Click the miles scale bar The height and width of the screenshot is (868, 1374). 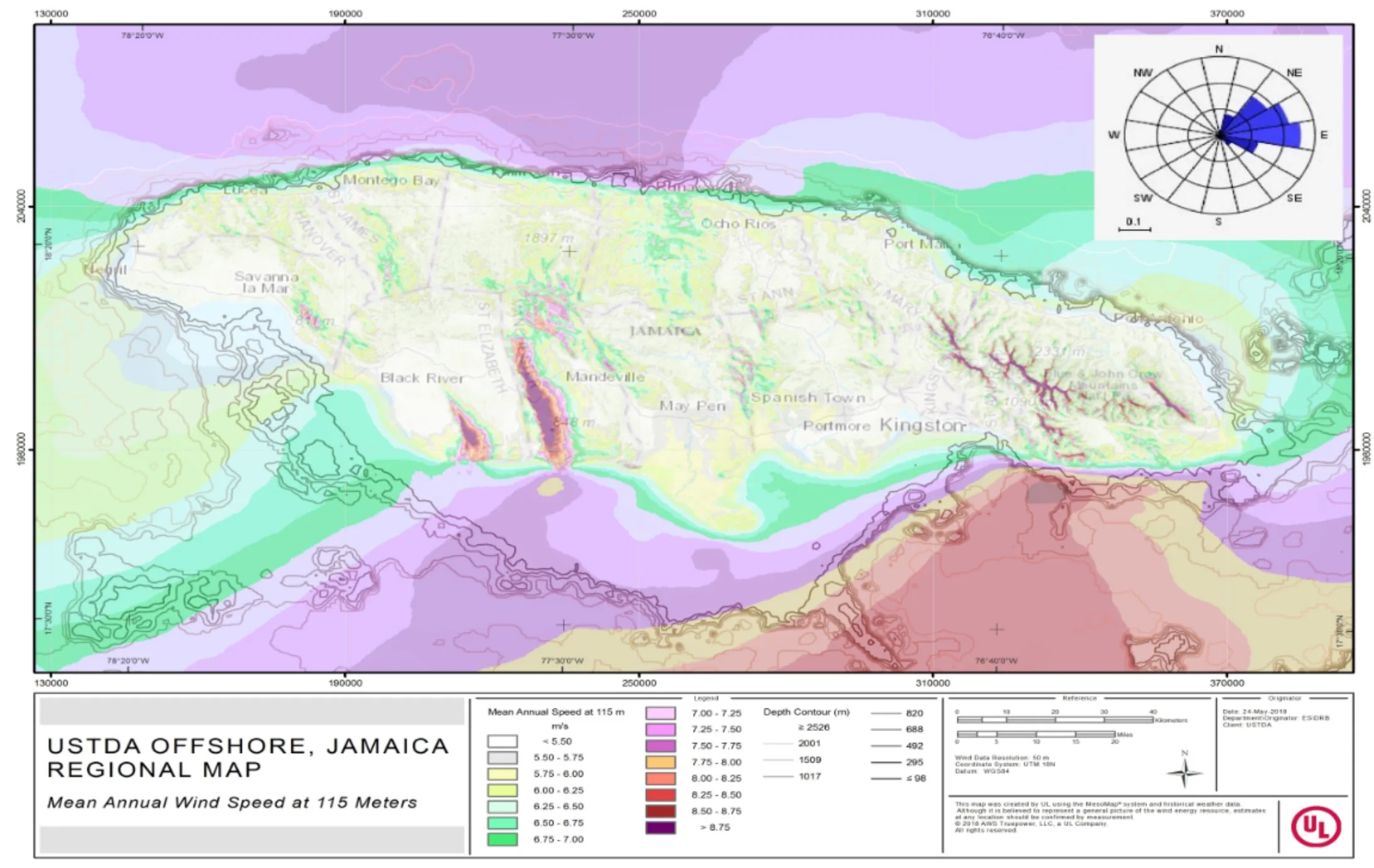(x=1035, y=734)
